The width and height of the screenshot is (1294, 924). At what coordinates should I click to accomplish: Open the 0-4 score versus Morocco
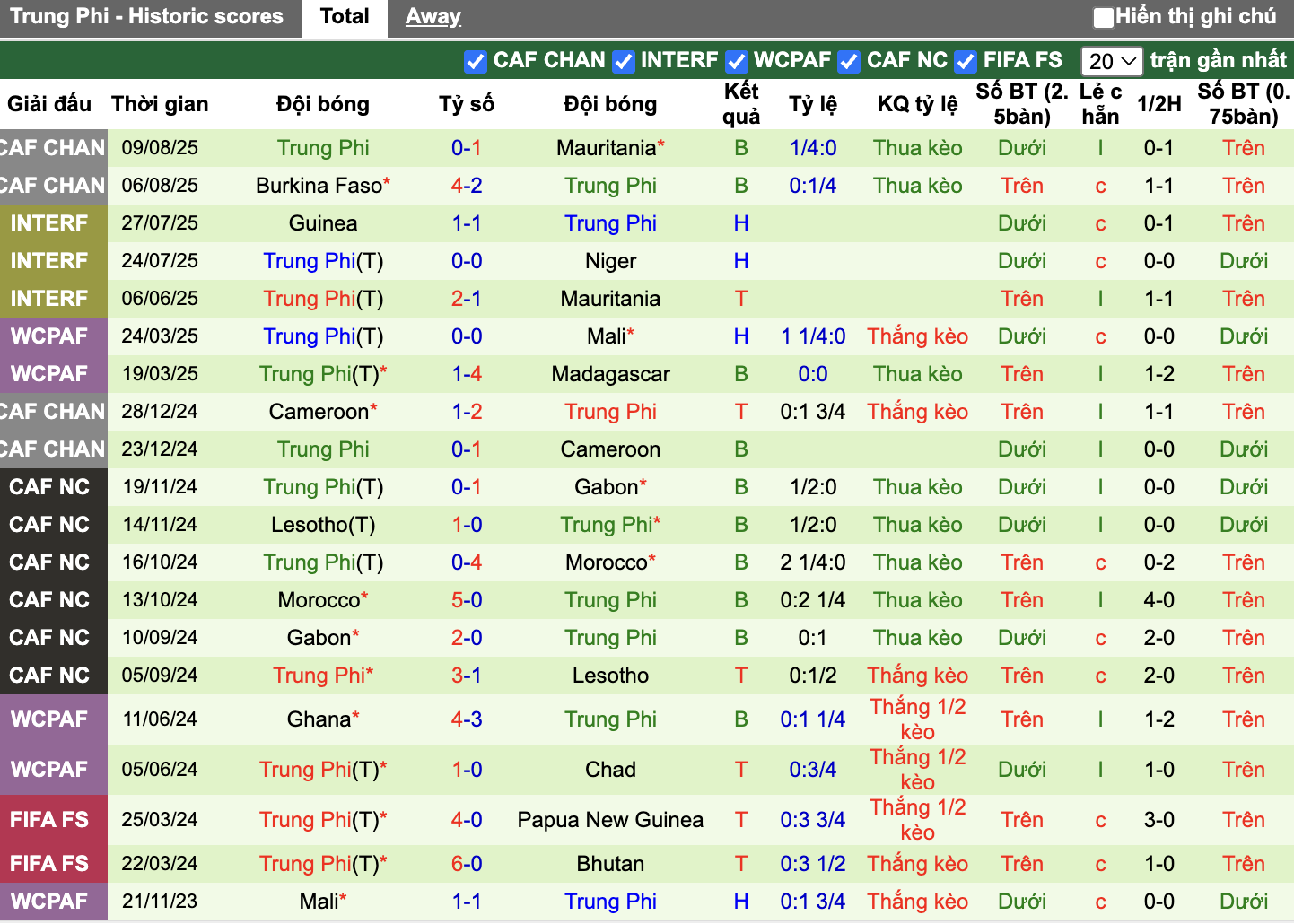coord(467,562)
